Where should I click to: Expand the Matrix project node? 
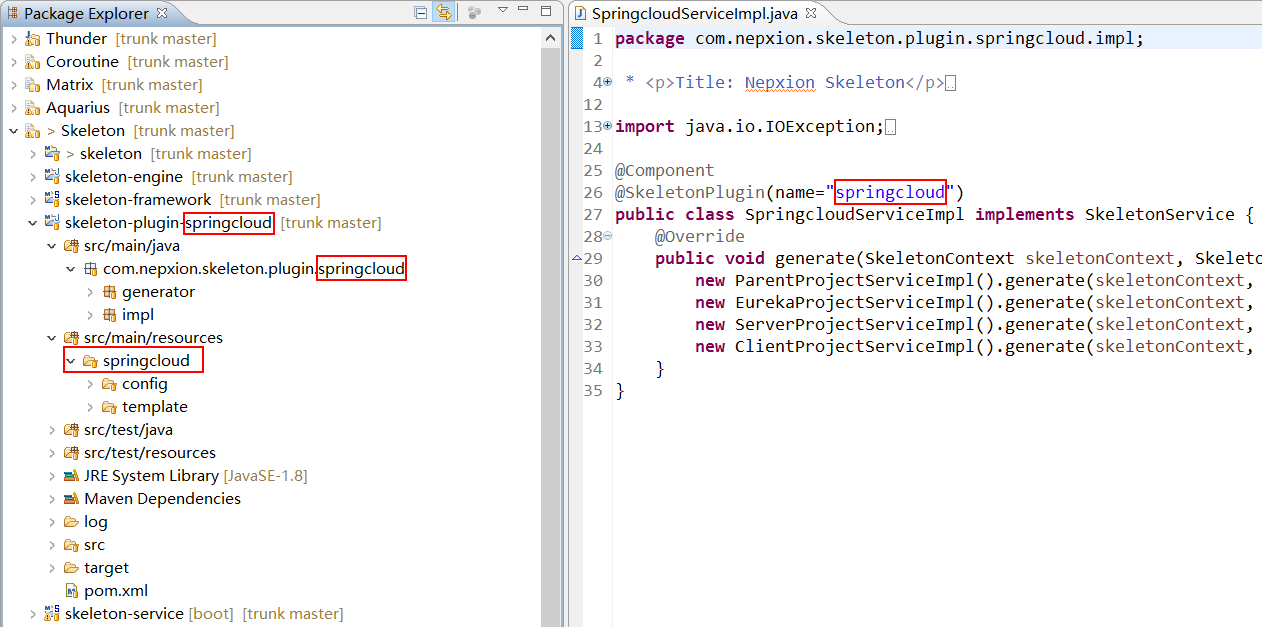[13, 85]
